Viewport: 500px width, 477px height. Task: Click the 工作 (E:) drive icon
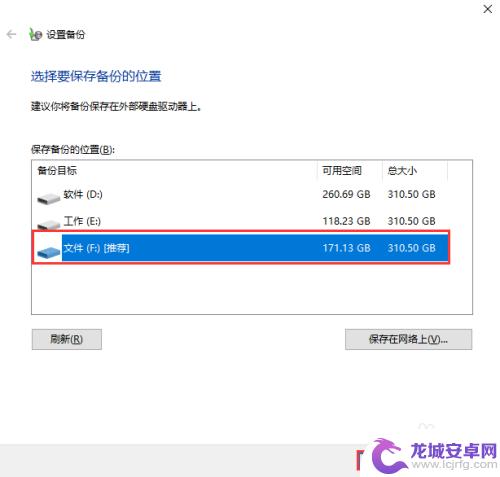[49, 224]
